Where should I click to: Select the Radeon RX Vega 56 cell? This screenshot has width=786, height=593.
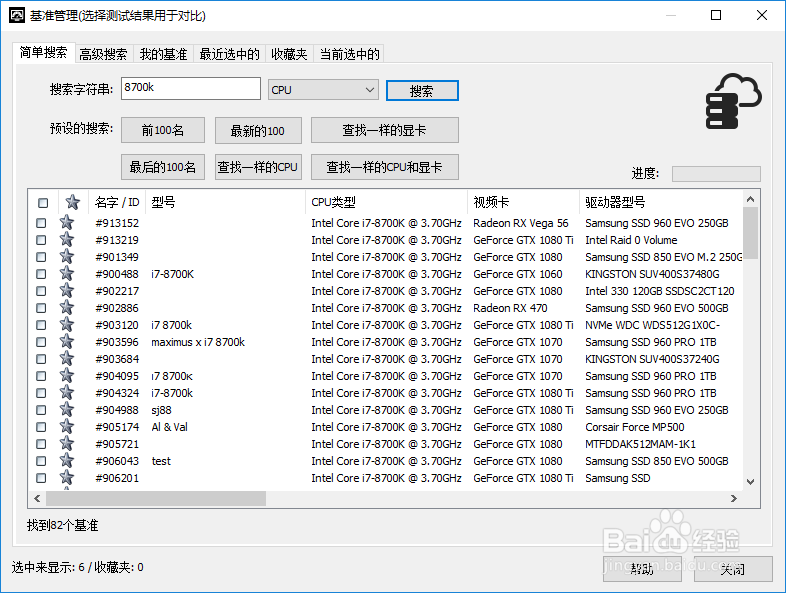pos(520,223)
